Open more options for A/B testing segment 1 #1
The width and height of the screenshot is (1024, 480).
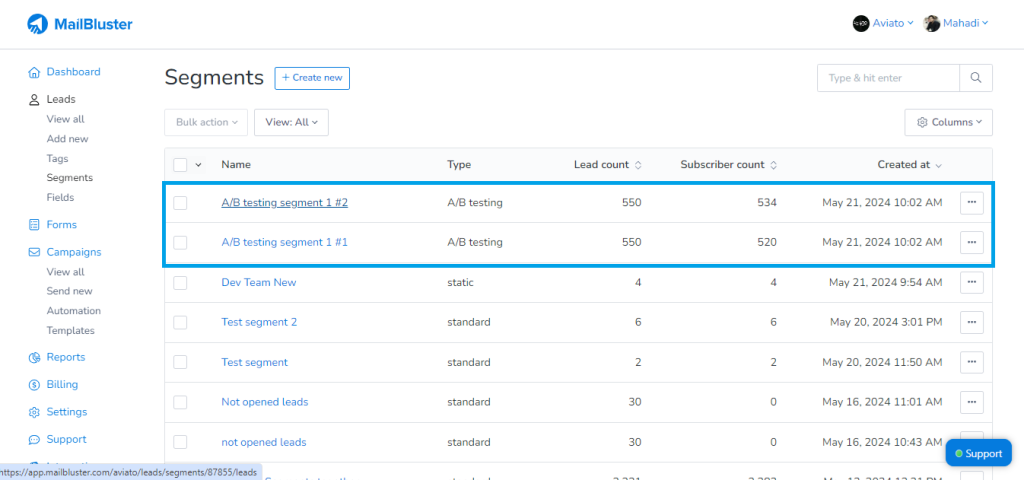point(972,242)
